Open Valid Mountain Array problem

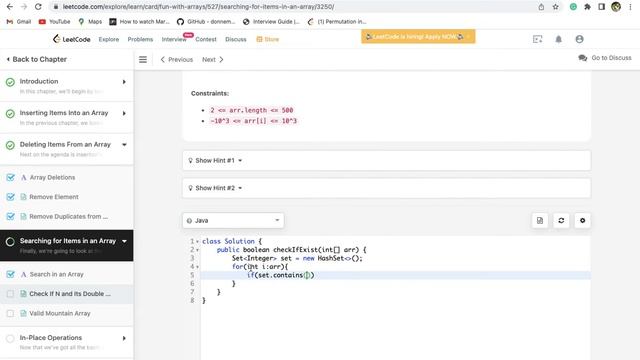click(60, 313)
